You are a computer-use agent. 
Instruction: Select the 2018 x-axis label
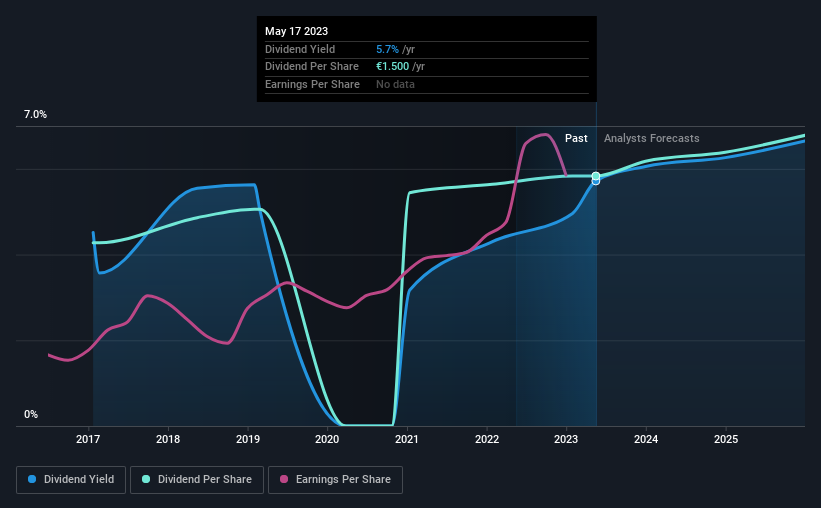[x=168, y=439]
